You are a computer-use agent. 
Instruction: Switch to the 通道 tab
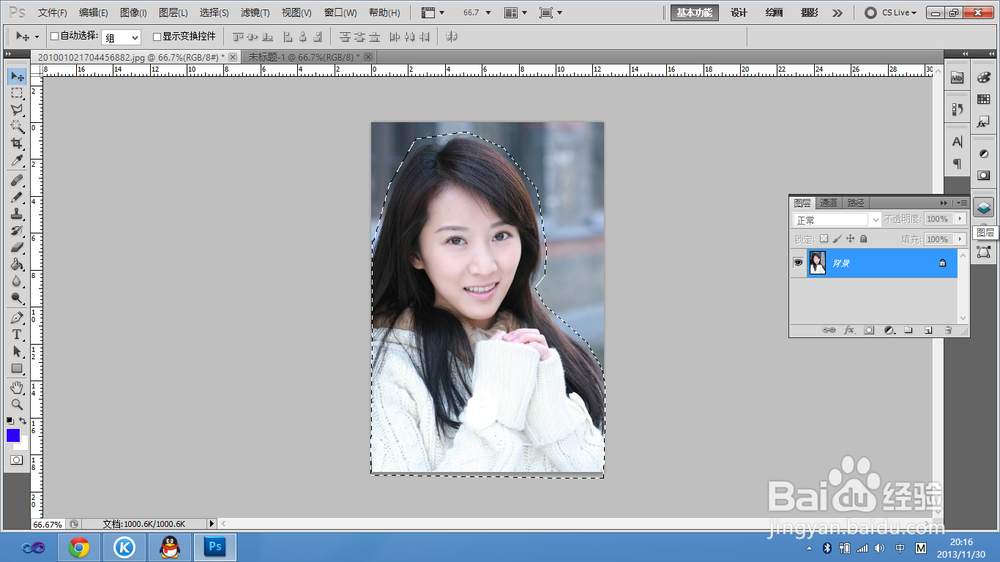point(828,203)
